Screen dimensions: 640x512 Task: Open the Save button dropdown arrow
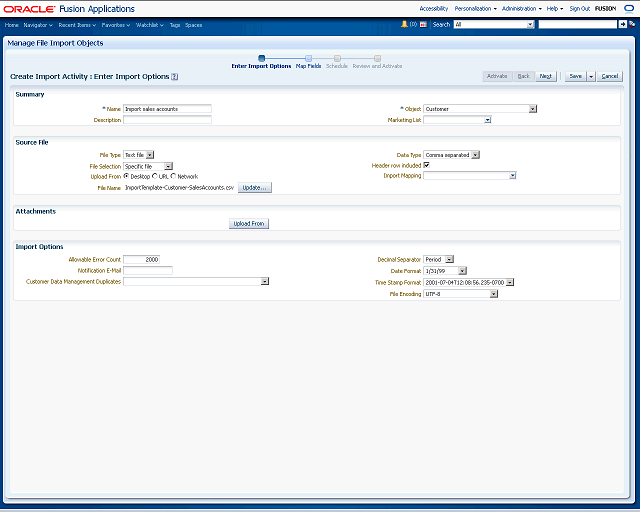591,76
